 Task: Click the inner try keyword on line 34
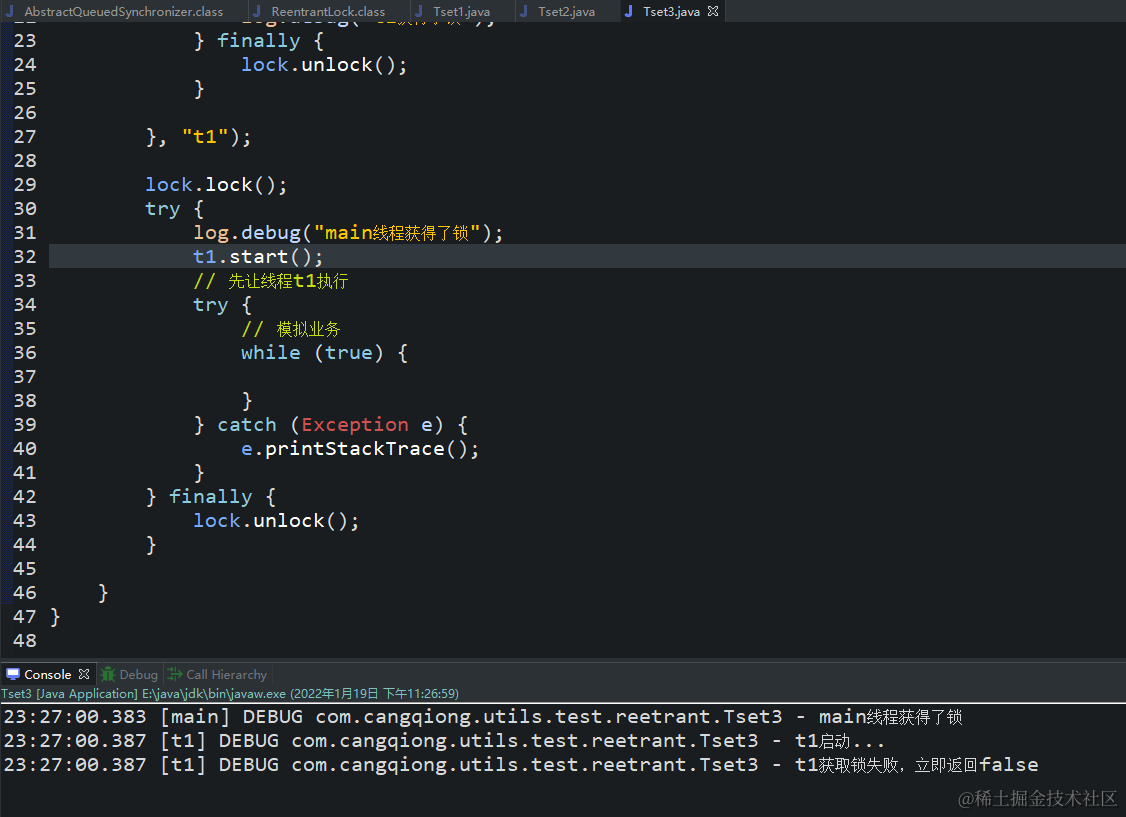coord(210,304)
